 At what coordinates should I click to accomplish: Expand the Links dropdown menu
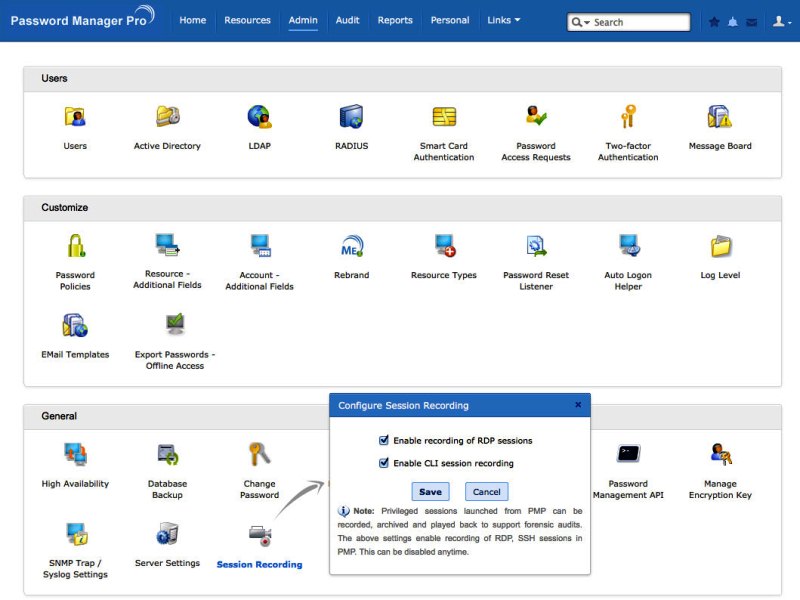tap(504, 20)
